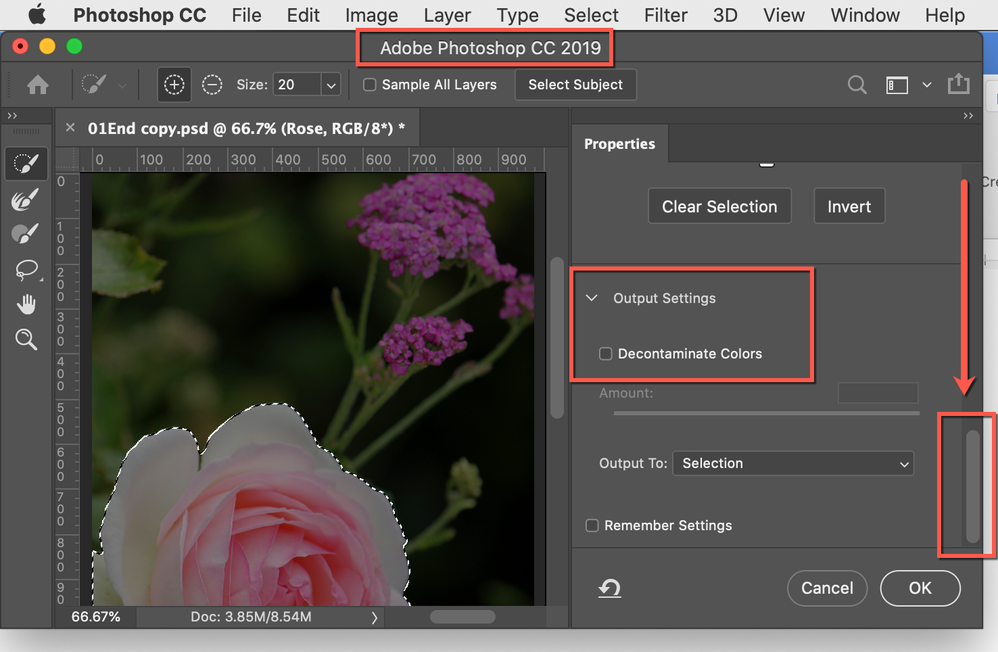Select the Brush tool in left toolbar
The width and height of the screenshot is (998, 652).
25,234
